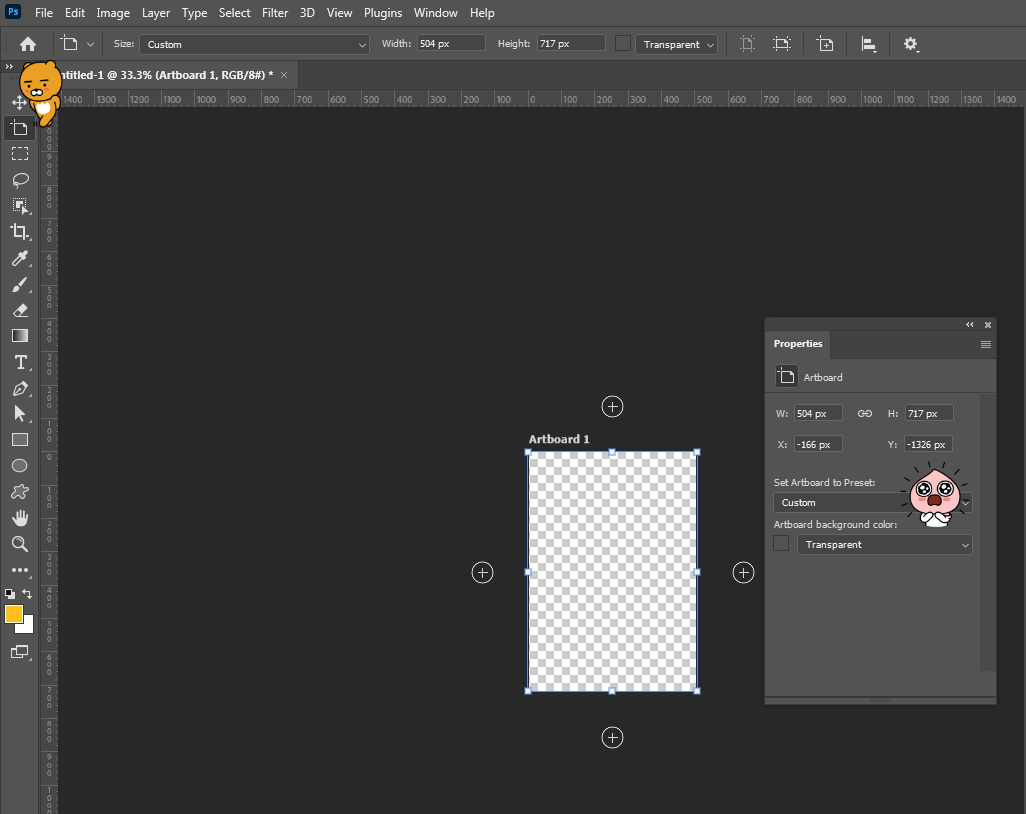The height and width of the screenshot is (814, 1026).
Task: Click artboard color swatch in options bar
Action: coord(623,44)
